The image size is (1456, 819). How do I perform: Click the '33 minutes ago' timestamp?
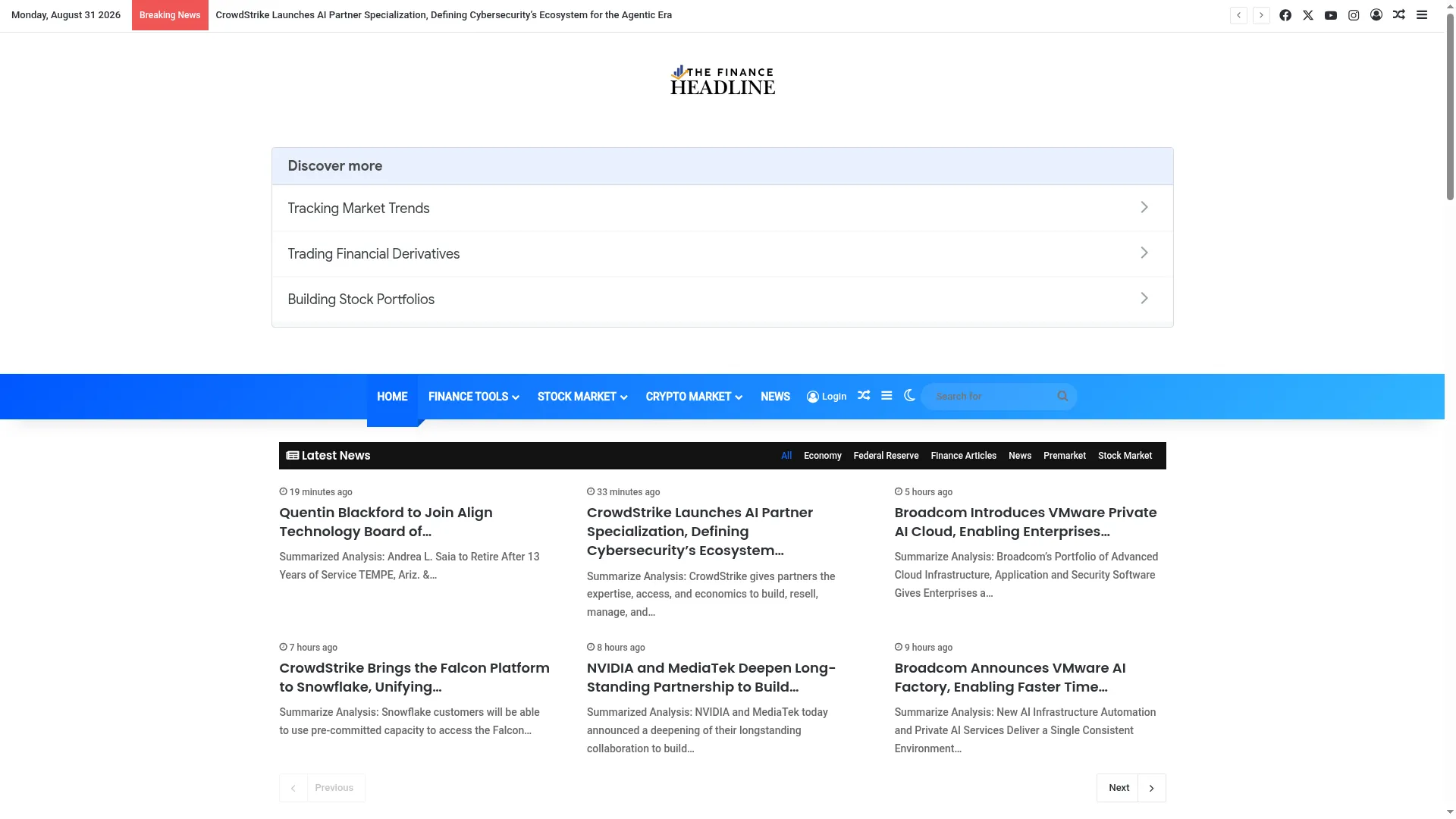pyautogui.click(x=623, y=492)
